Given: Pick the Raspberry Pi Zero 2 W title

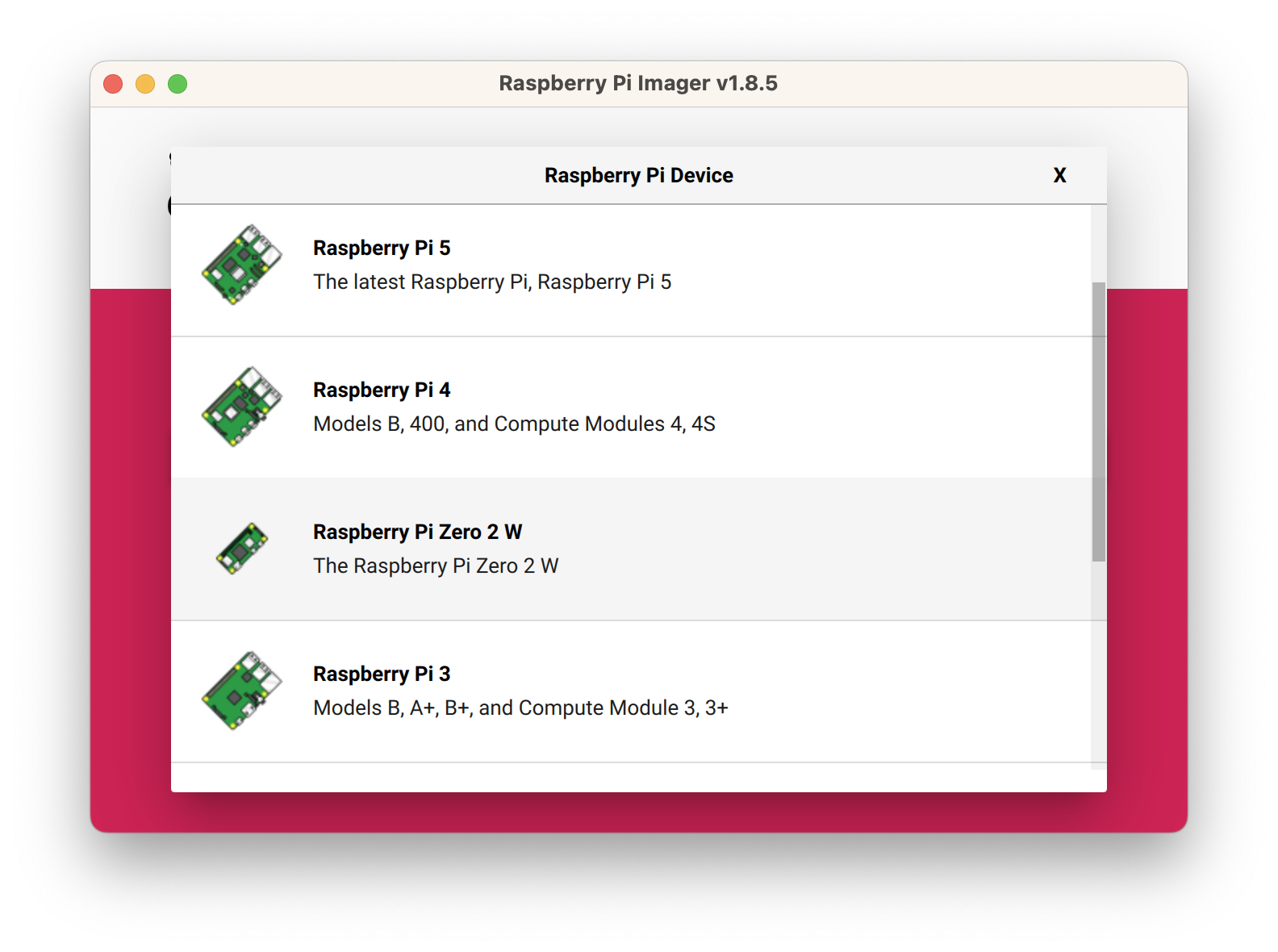Looking at the screenshot, I should click(417, 532).
